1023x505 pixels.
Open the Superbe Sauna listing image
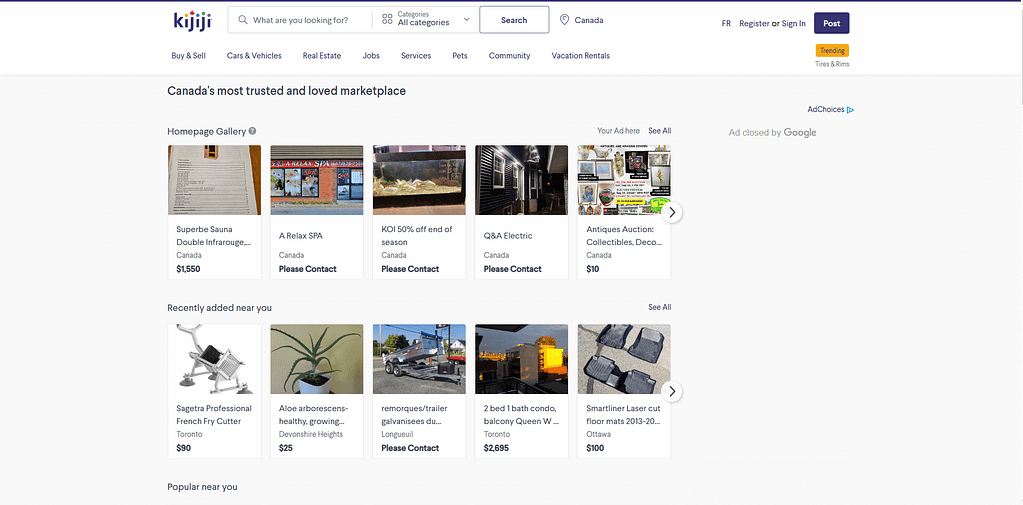(x=215, y=180)
